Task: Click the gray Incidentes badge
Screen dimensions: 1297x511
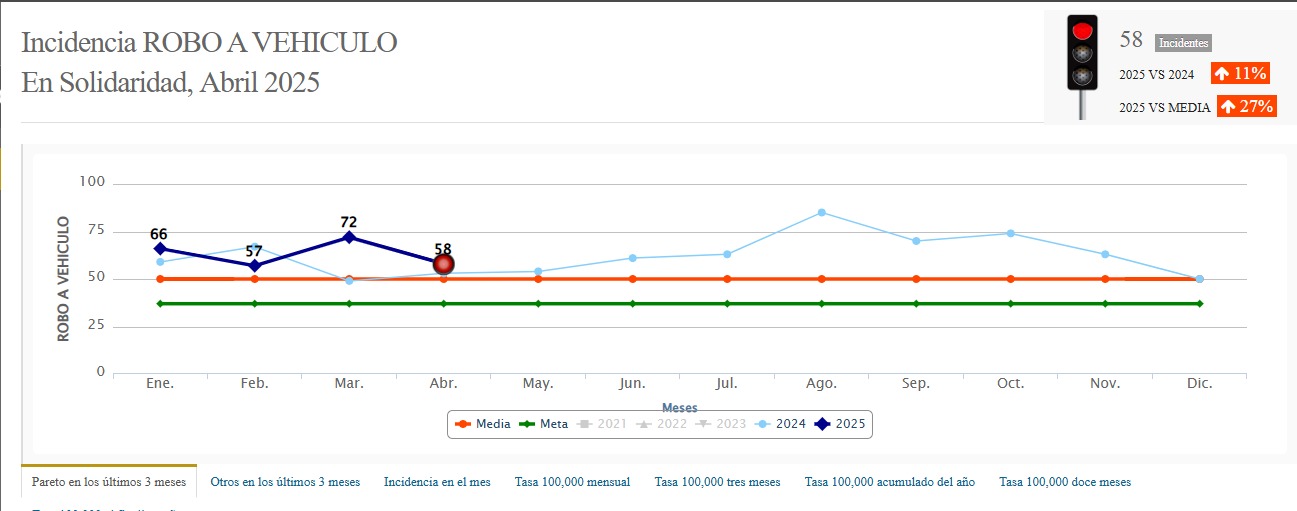Action: [x=1183, y=43]
